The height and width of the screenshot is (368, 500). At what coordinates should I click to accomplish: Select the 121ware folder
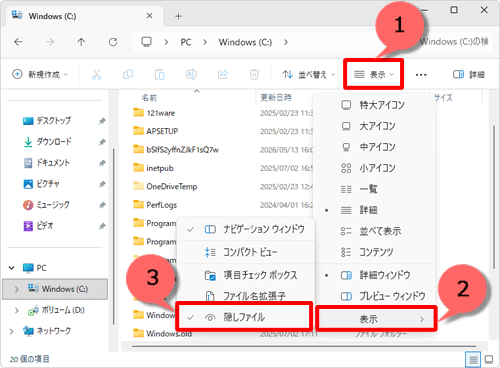[154, 113]
